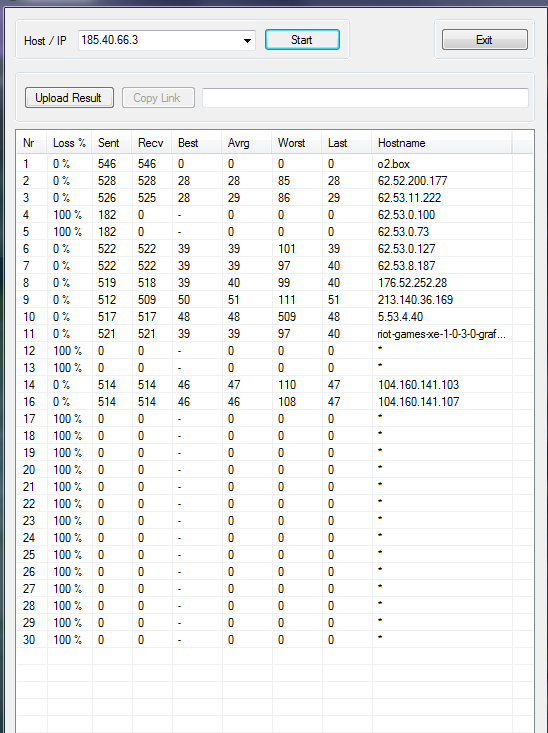Click Upload Result button
This screenshot has height=733, width=548.
[x=69, y=98]
